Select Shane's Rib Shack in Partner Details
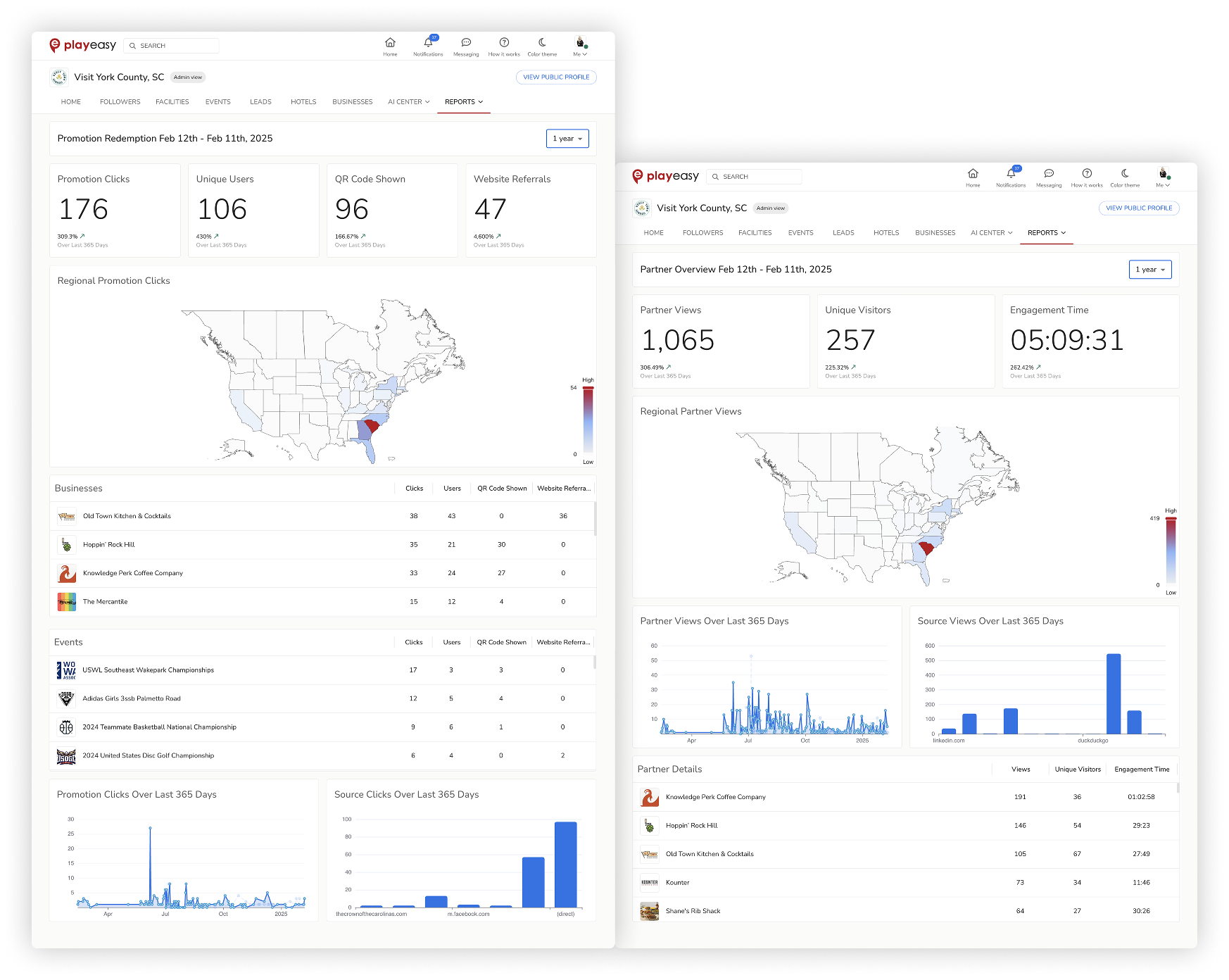Viewport: 1229px width, 980px height. 693,910
